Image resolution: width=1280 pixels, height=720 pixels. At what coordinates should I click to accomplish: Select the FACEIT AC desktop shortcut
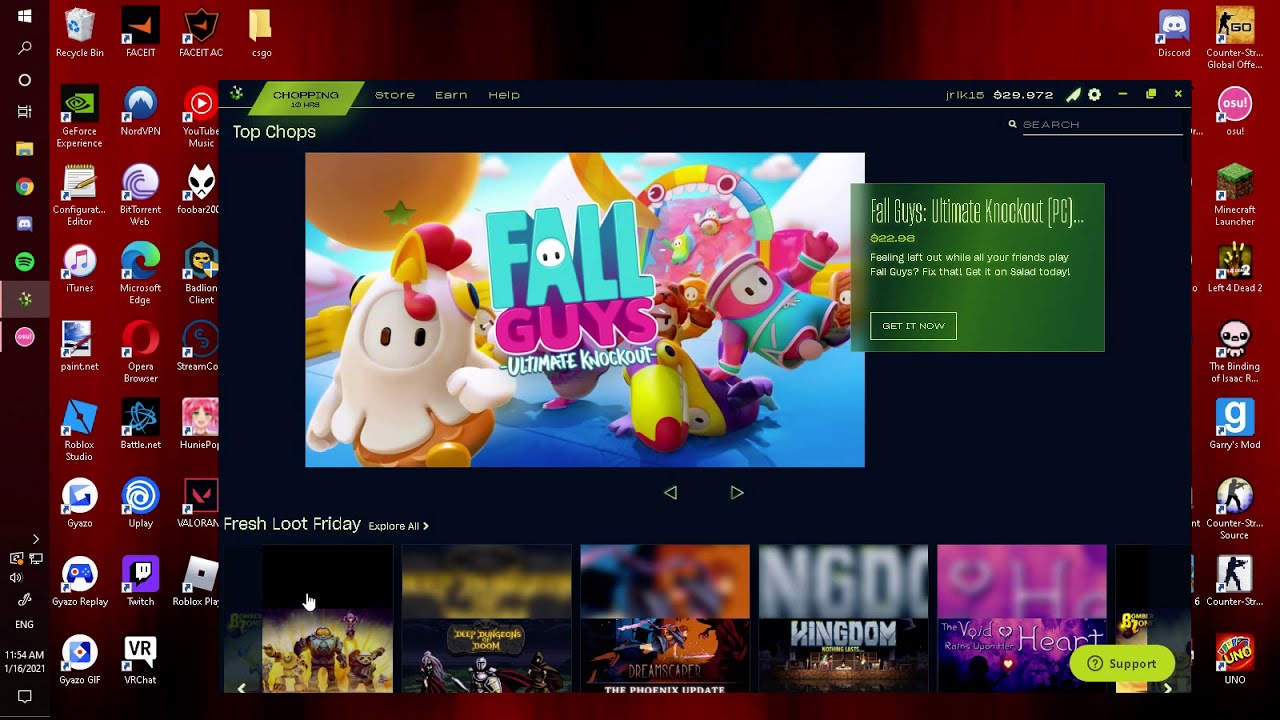pyautogui.click(x=201, y=33)
